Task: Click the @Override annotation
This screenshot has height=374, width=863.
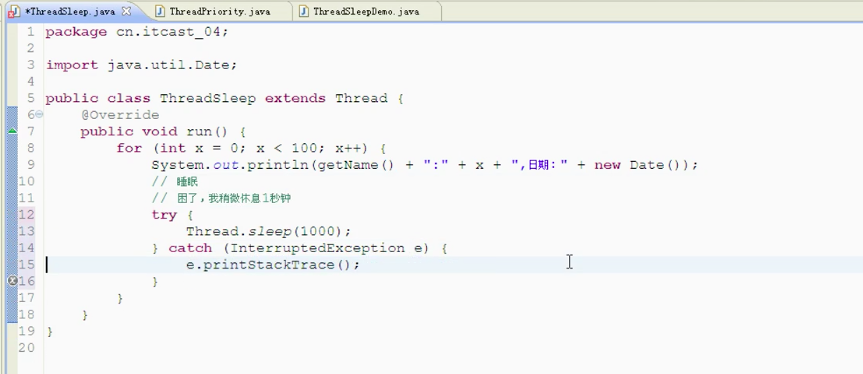Action: pos(119,115)
